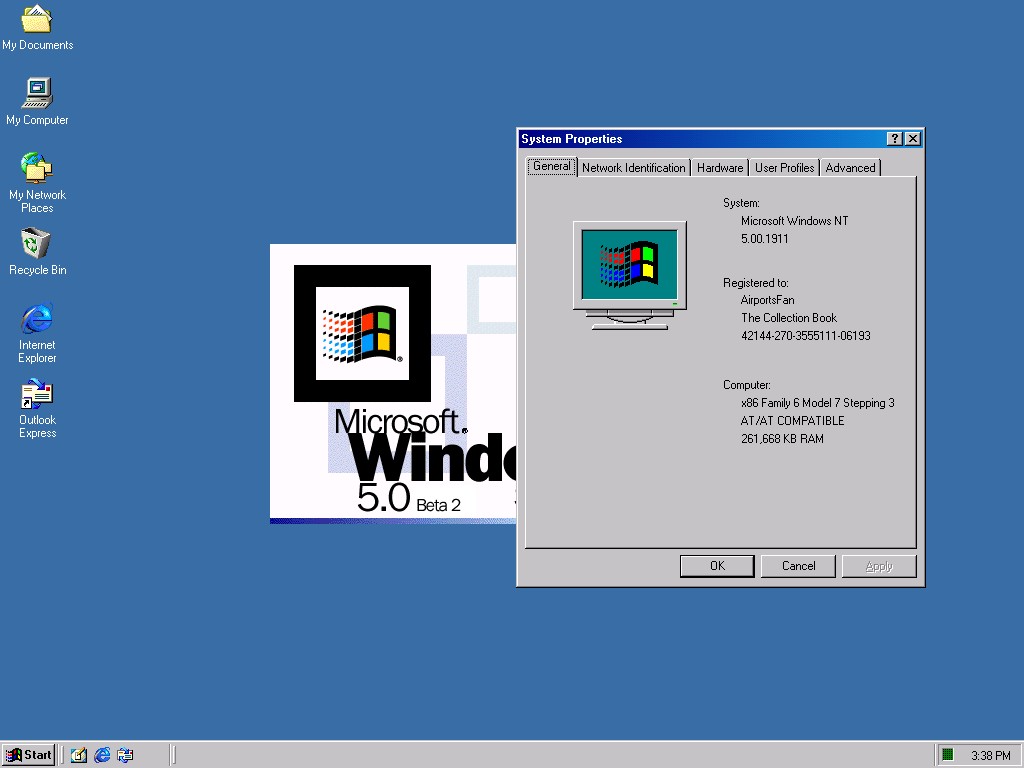1024x768 pixels.
Task: Click the taskbar clock showing 3:38 PM
Action: (x=990, y=756)
